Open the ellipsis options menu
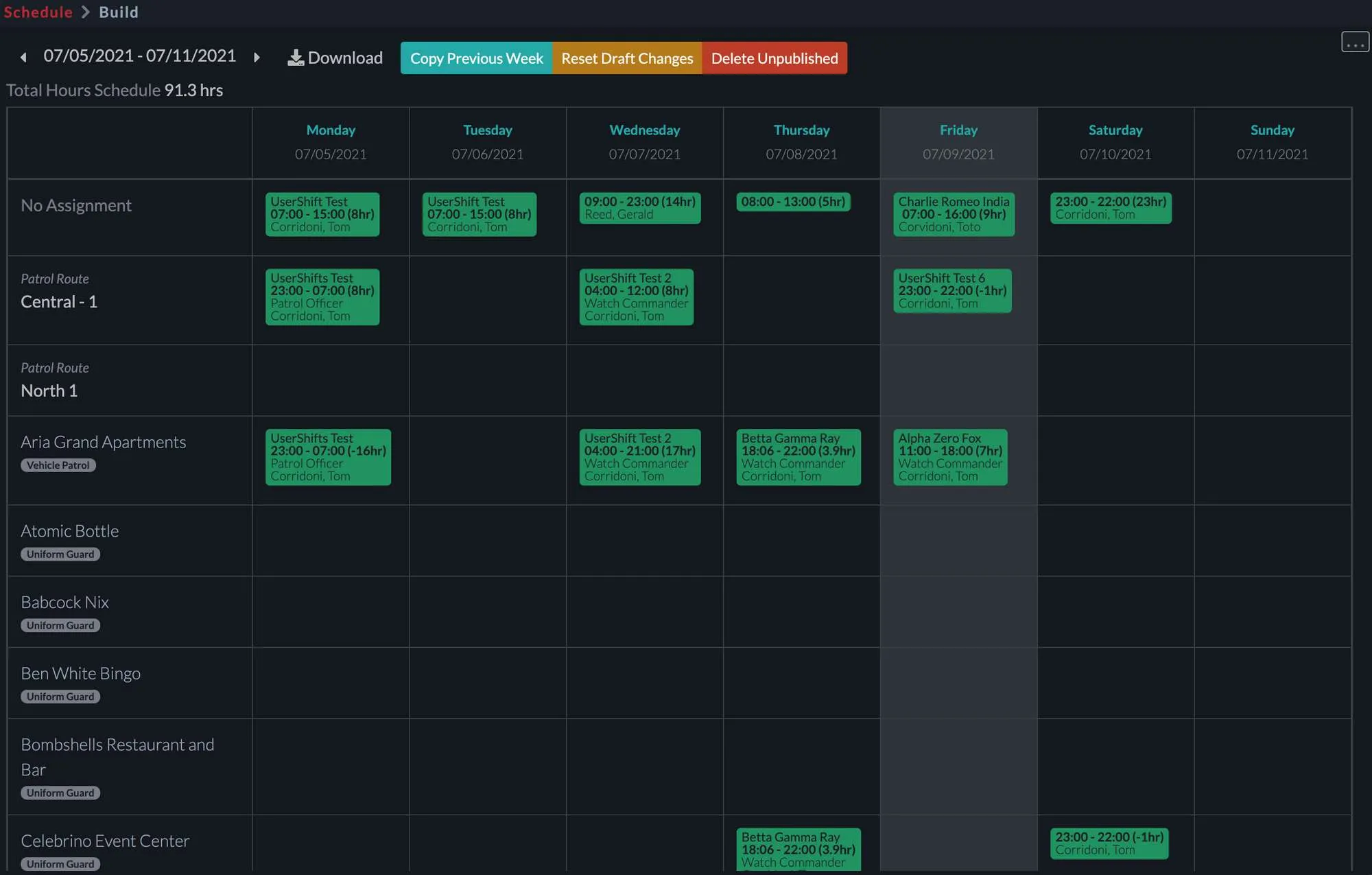Screen dimensions: 1372x875 click(1355, 42)
